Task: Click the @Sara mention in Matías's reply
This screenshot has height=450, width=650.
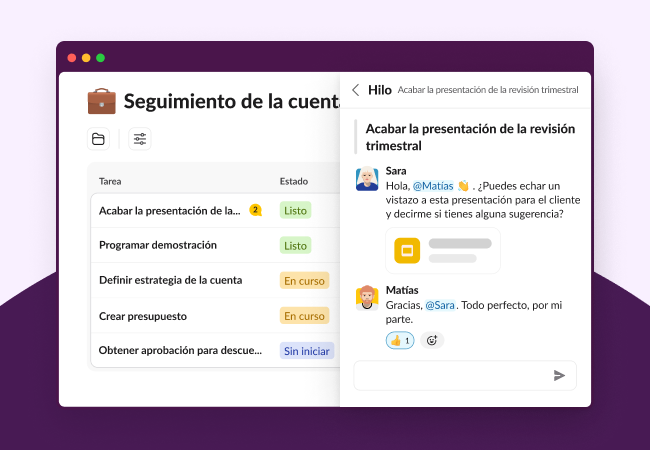Action: click(440, 305)
